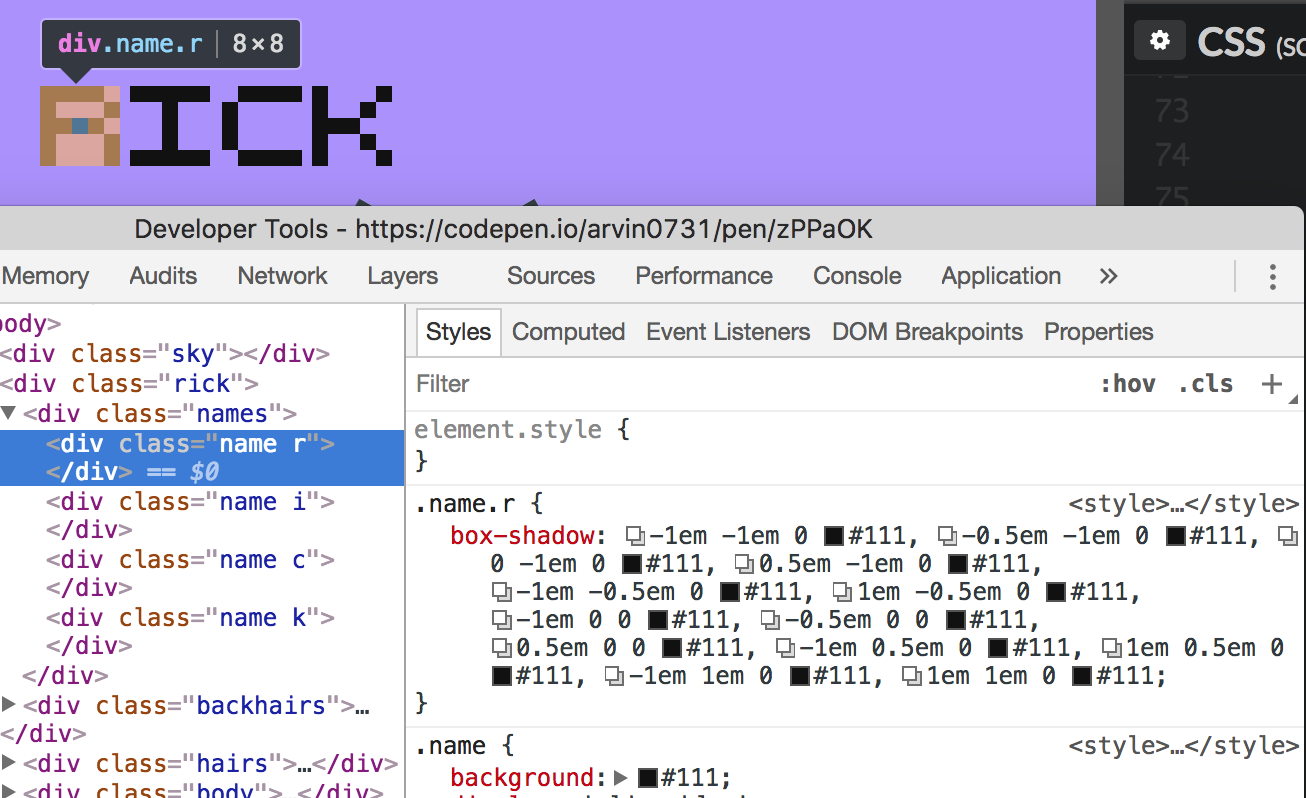The width and height of the screenshot is (1306, 798).
Task: Select the div class="sky" node
Action: click(165, 354)
